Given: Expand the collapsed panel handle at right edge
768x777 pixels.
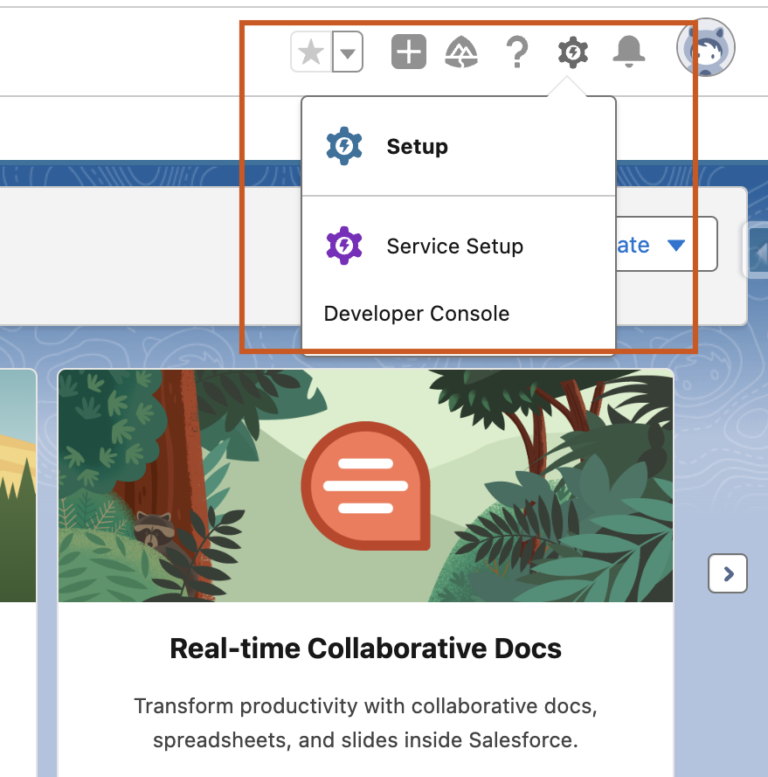Looking at the screenshot, I should click(x=757, y=250).
